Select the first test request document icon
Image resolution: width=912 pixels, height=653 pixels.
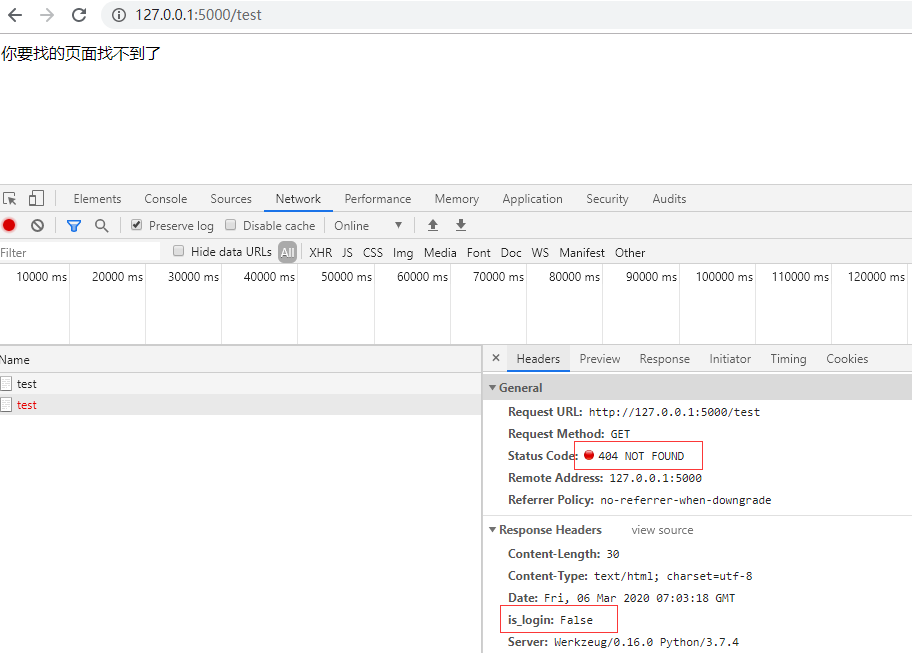[x=6, y=384]
